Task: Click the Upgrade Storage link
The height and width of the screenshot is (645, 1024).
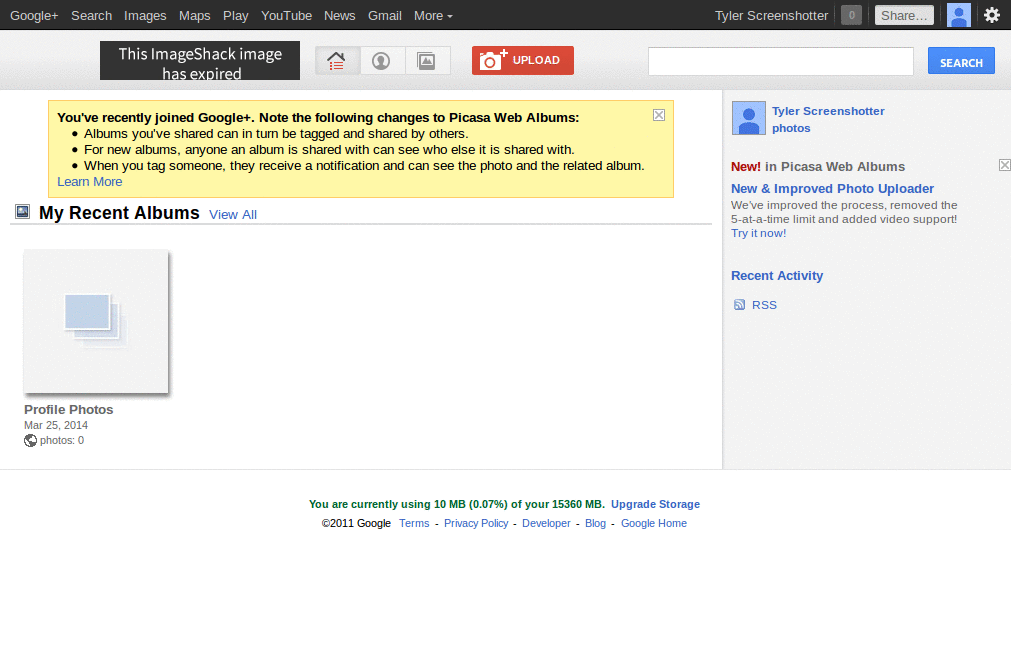Action: point(655,504)
